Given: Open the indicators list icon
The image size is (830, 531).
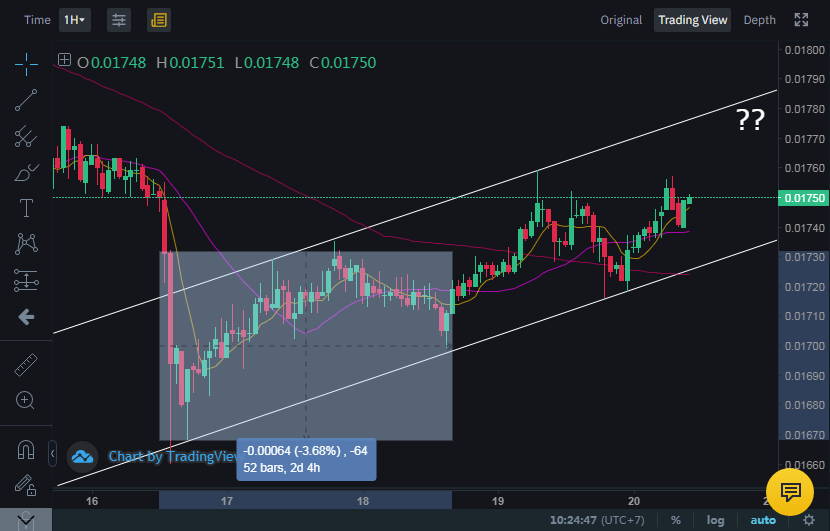Looking at the screenshot, I should [x=159, y=20].
